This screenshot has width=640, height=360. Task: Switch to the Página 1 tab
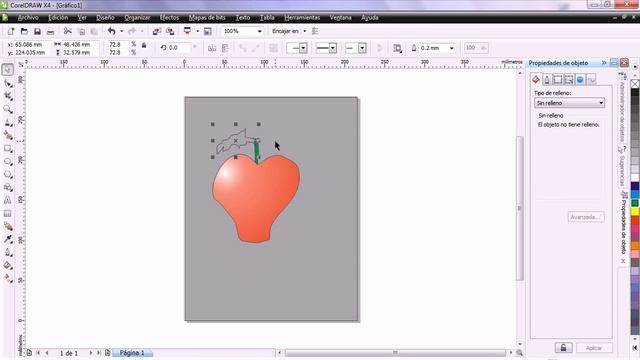point(132,353)
